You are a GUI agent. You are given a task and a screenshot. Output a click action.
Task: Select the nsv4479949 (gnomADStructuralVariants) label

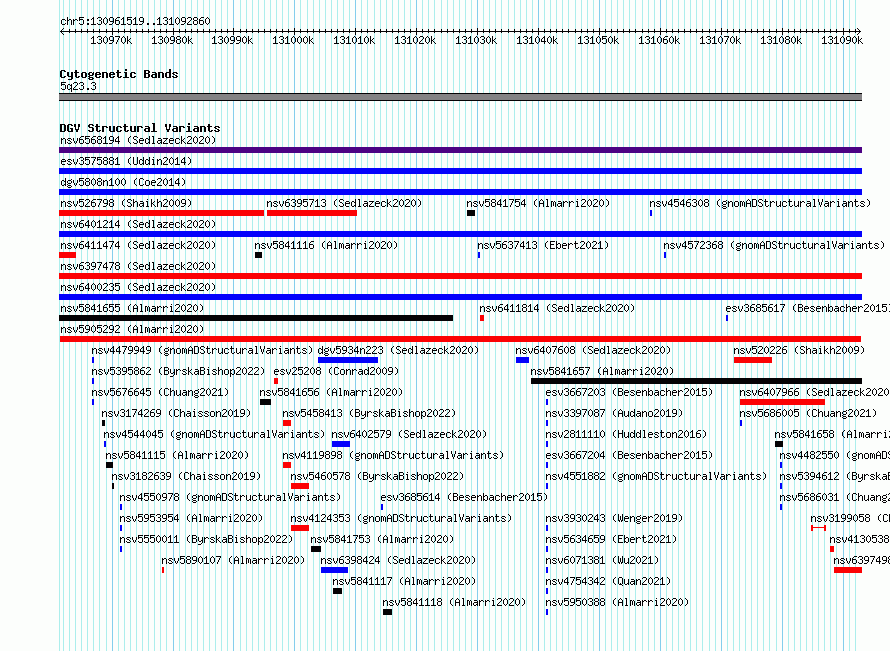click(202, 350)
